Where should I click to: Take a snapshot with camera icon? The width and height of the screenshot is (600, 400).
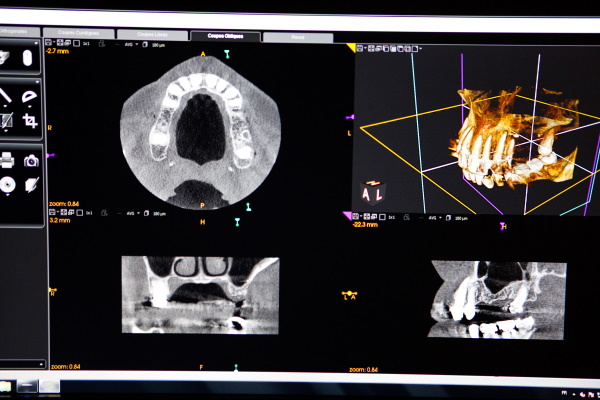[x=31, y=159]
